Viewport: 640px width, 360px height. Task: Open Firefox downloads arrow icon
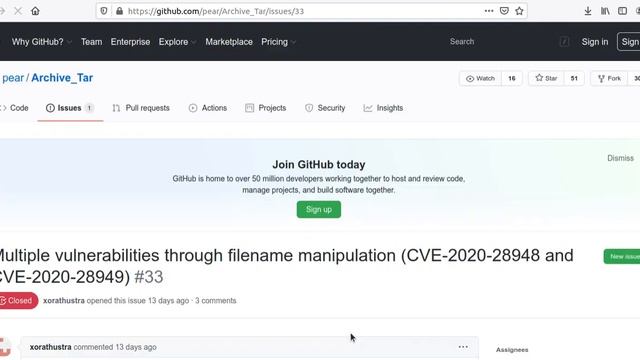point(588,11)
